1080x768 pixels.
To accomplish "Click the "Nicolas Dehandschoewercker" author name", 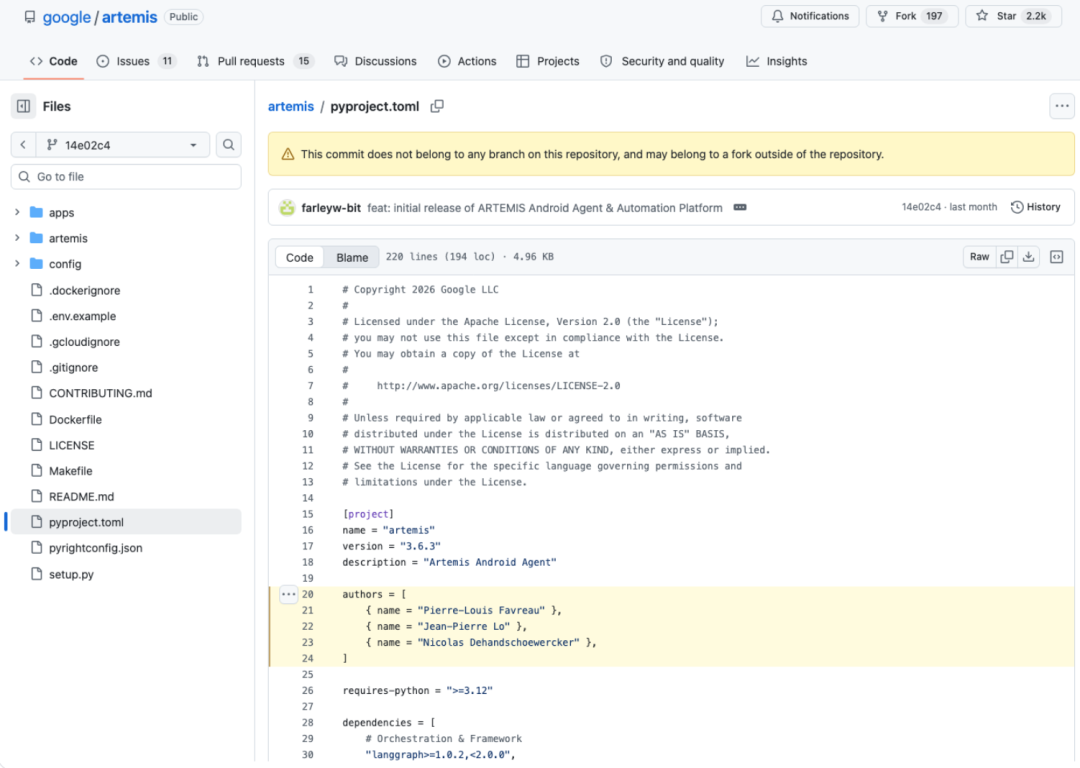I will (499, 642).
